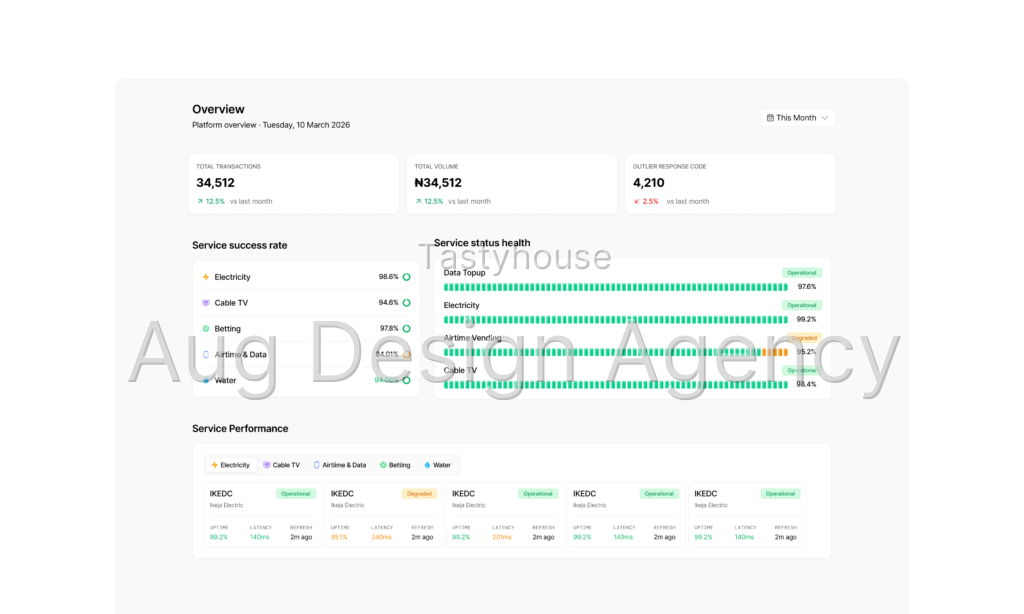
Task: Click the calendar icon beside This Month
Action: (x=770, y=118)
